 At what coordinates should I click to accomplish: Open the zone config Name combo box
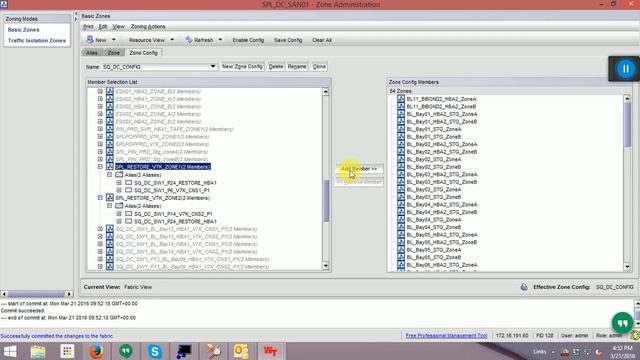pyautogui.click(x=159, y=67)
